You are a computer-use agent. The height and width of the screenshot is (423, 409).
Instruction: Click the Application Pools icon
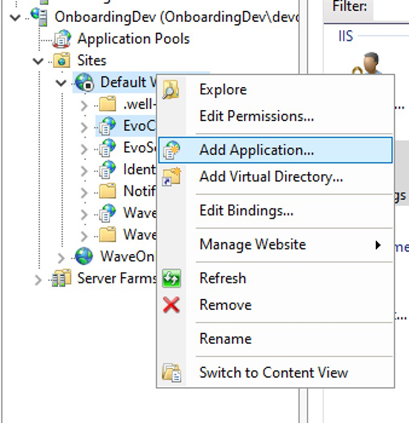pos(62,39)
